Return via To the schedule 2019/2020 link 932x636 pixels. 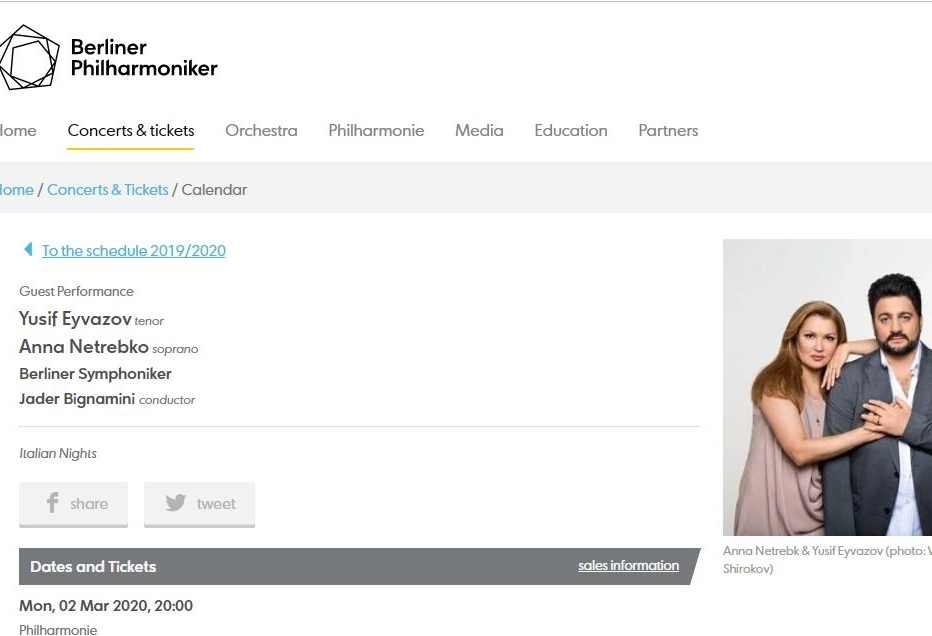[x=134, y=250]
